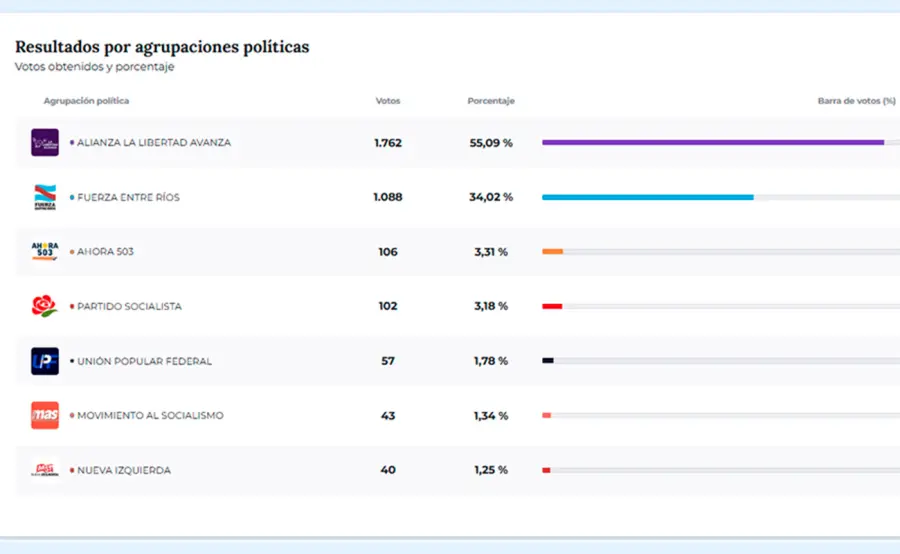Click the Barra de votos (%) header

(856, 101)
